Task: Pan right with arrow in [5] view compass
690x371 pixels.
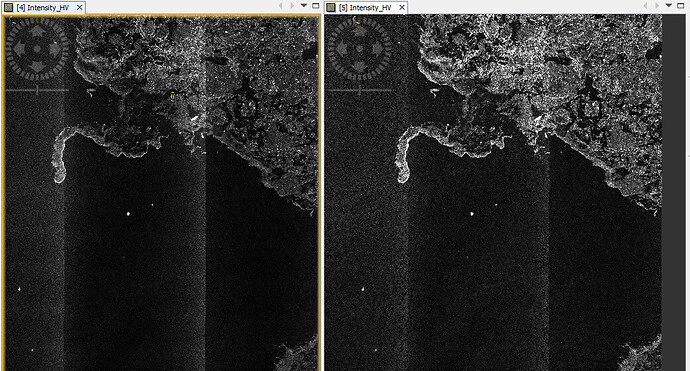Action: click(377, 49)
